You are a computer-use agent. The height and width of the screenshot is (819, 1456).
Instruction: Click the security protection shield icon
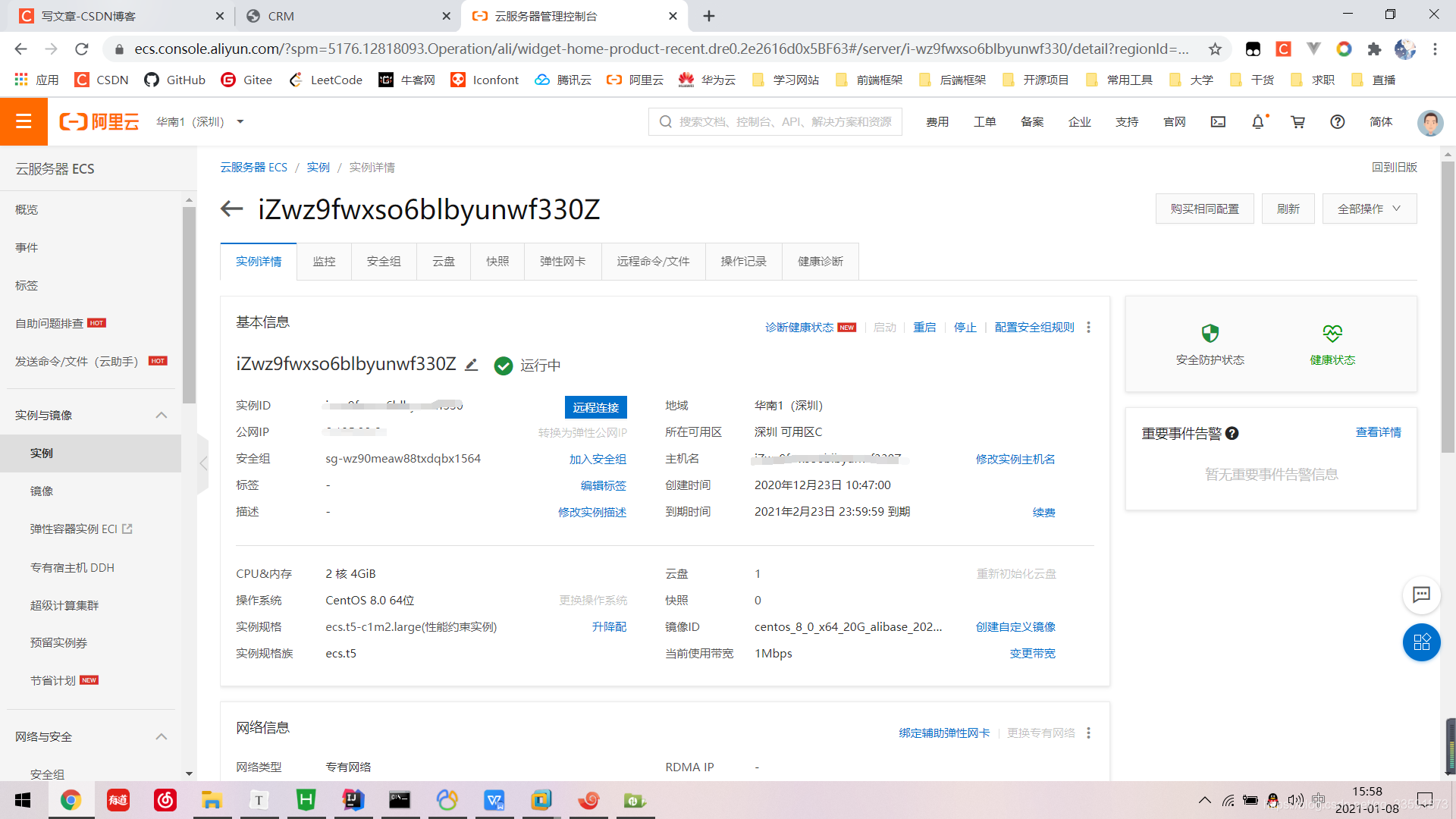[x=1210, y=333]
